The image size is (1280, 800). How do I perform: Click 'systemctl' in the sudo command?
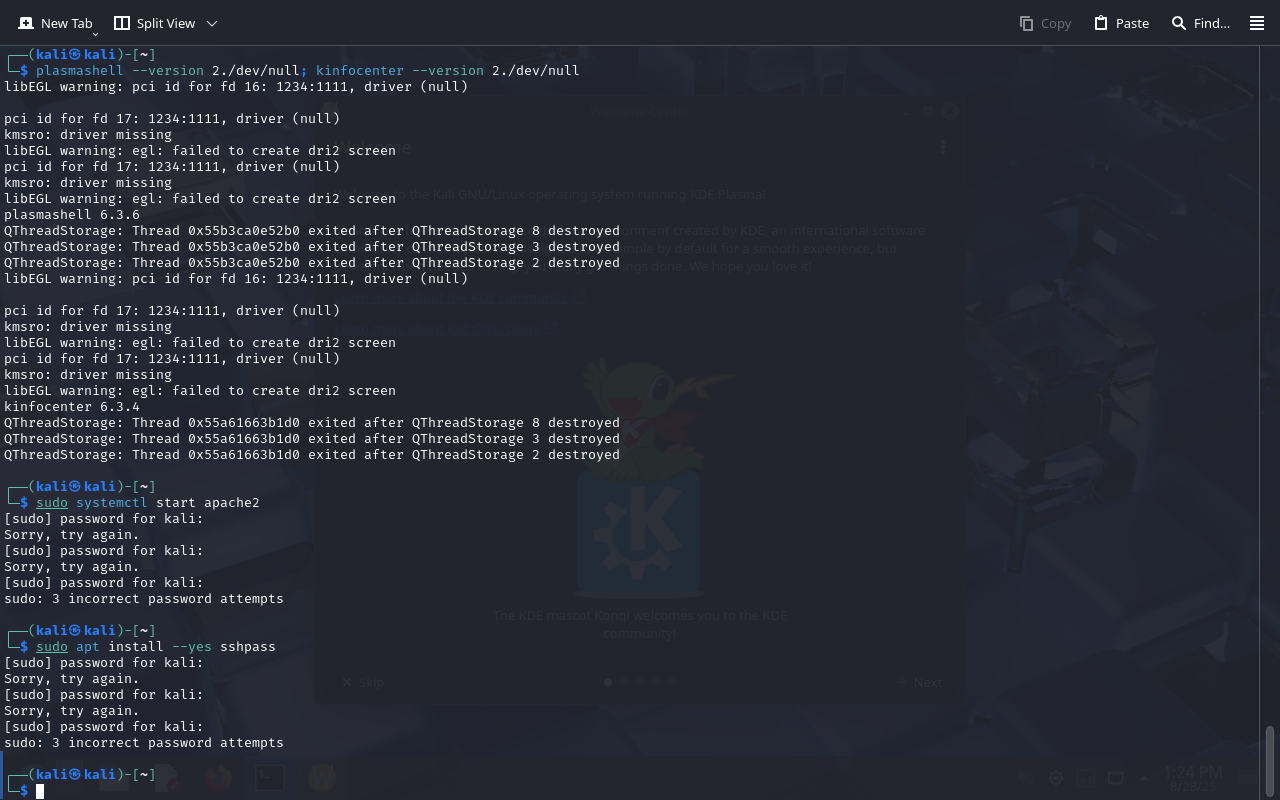112,503
